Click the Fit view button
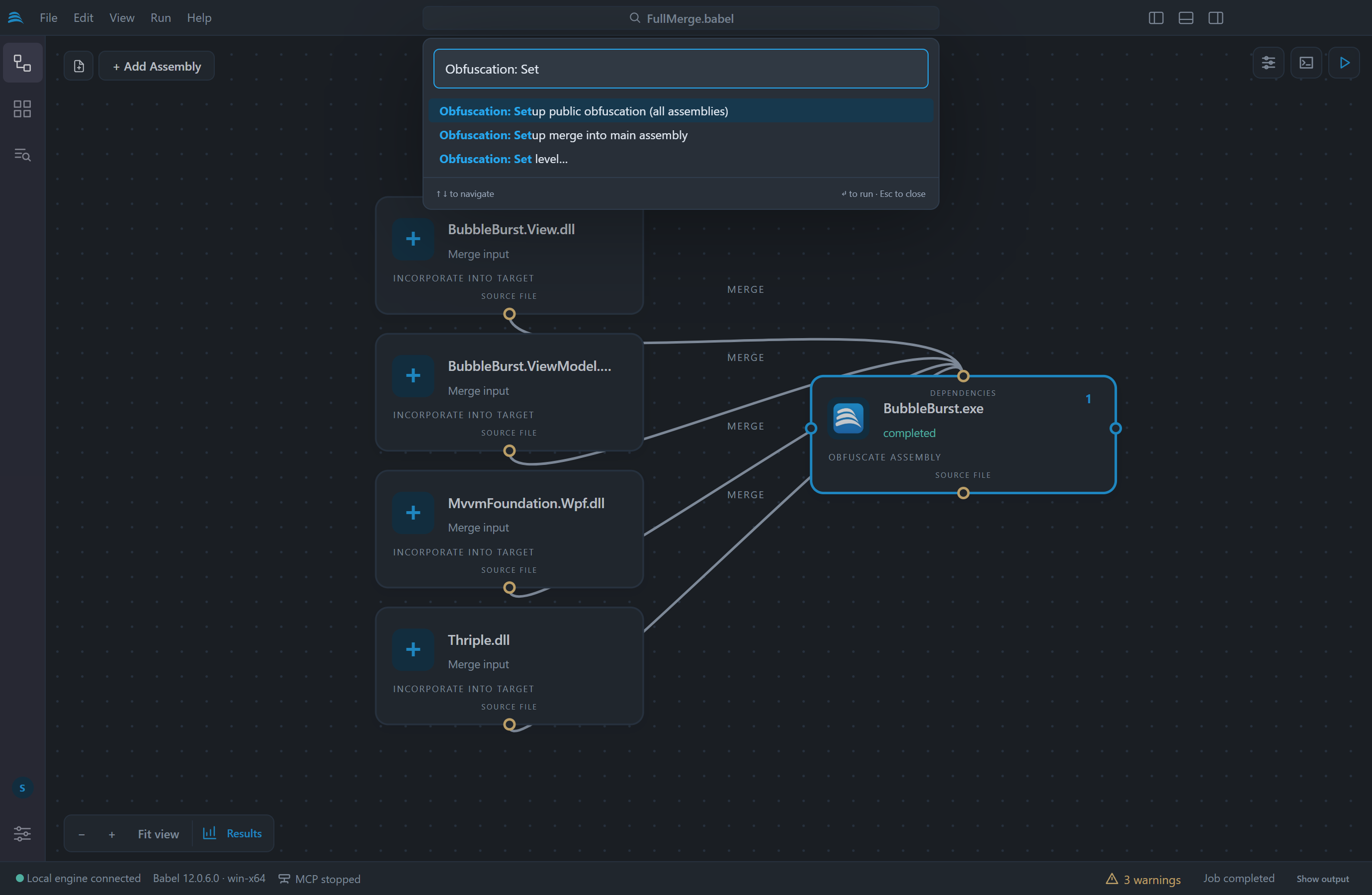Viewport: 1372px width, 895px height. point(158,834)
